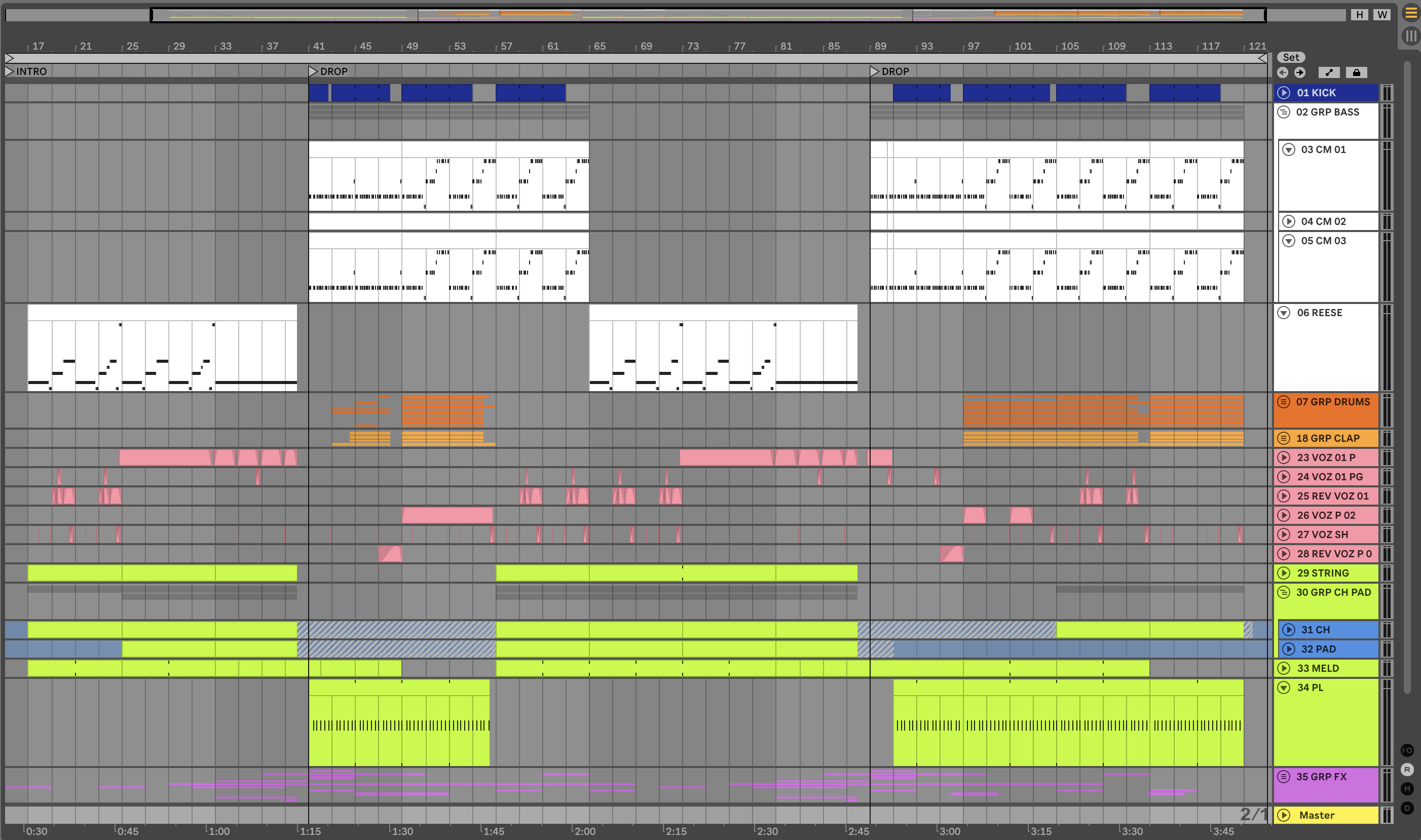Toggle the M mixer show button

[1407, 789]
